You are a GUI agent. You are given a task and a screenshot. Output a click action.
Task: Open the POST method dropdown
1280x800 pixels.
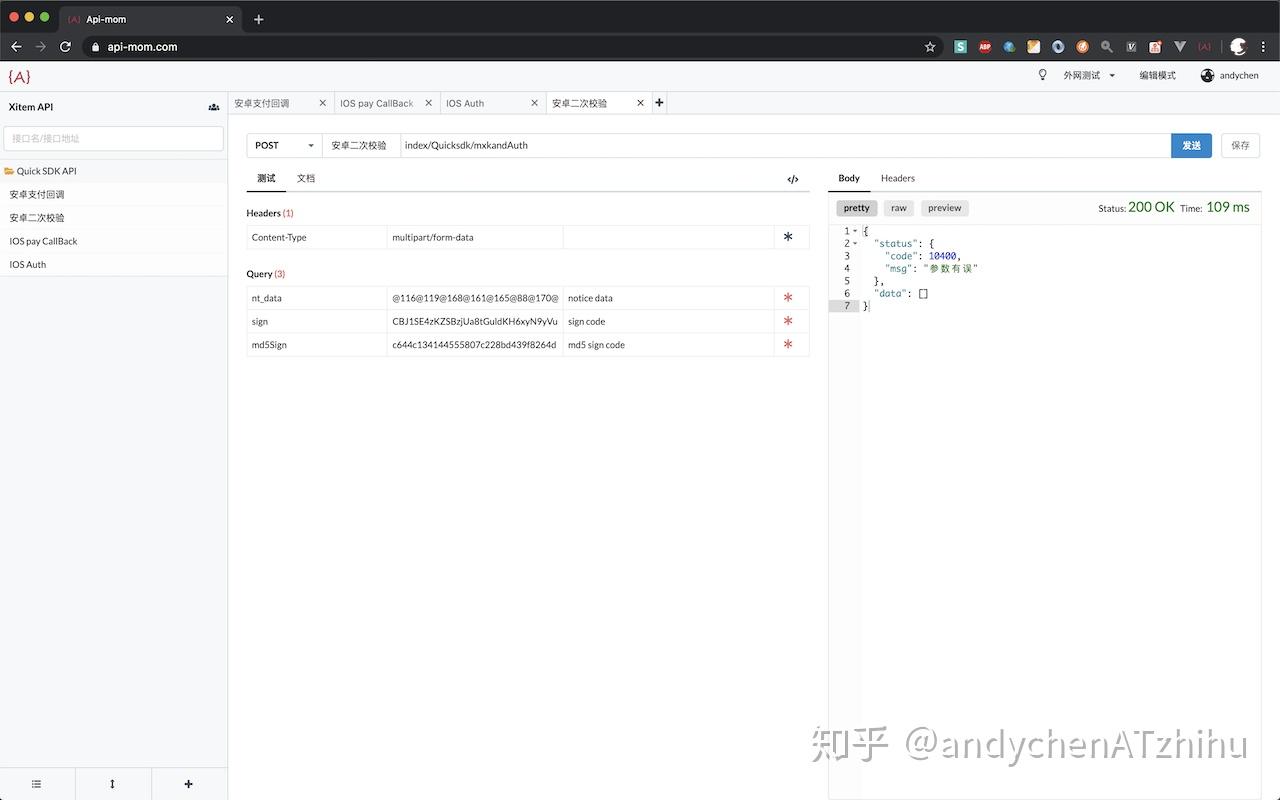284,145
